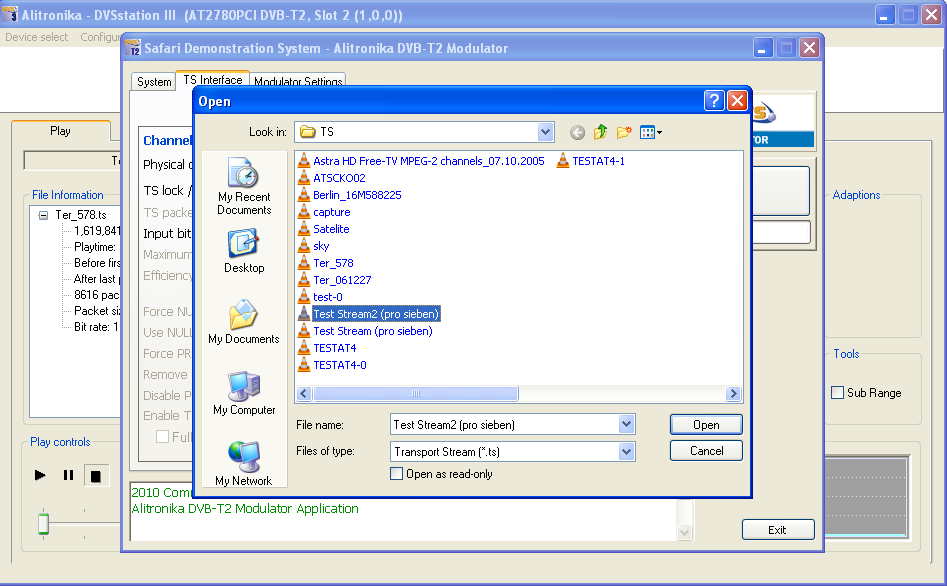Expand the File name dropdown arrow

[626, 424]
